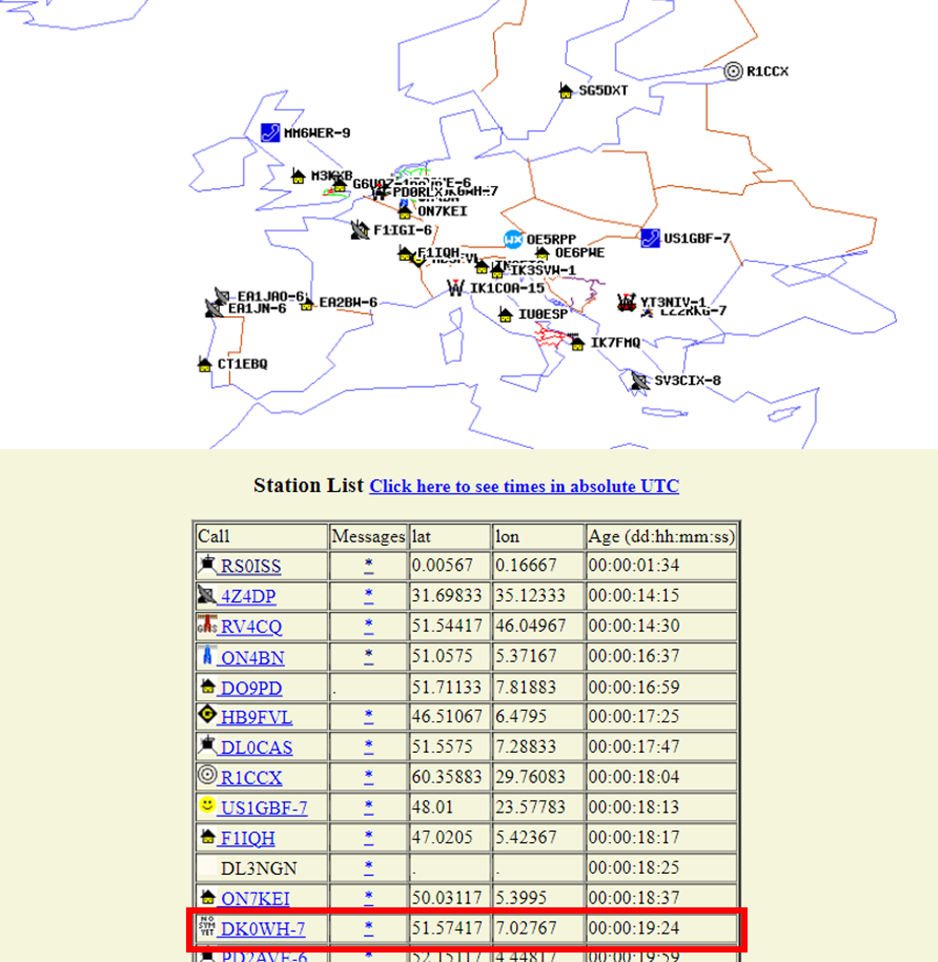938x962 pixels.
Task: Click age value 00:00:18:37
Action: pos(634,898)
